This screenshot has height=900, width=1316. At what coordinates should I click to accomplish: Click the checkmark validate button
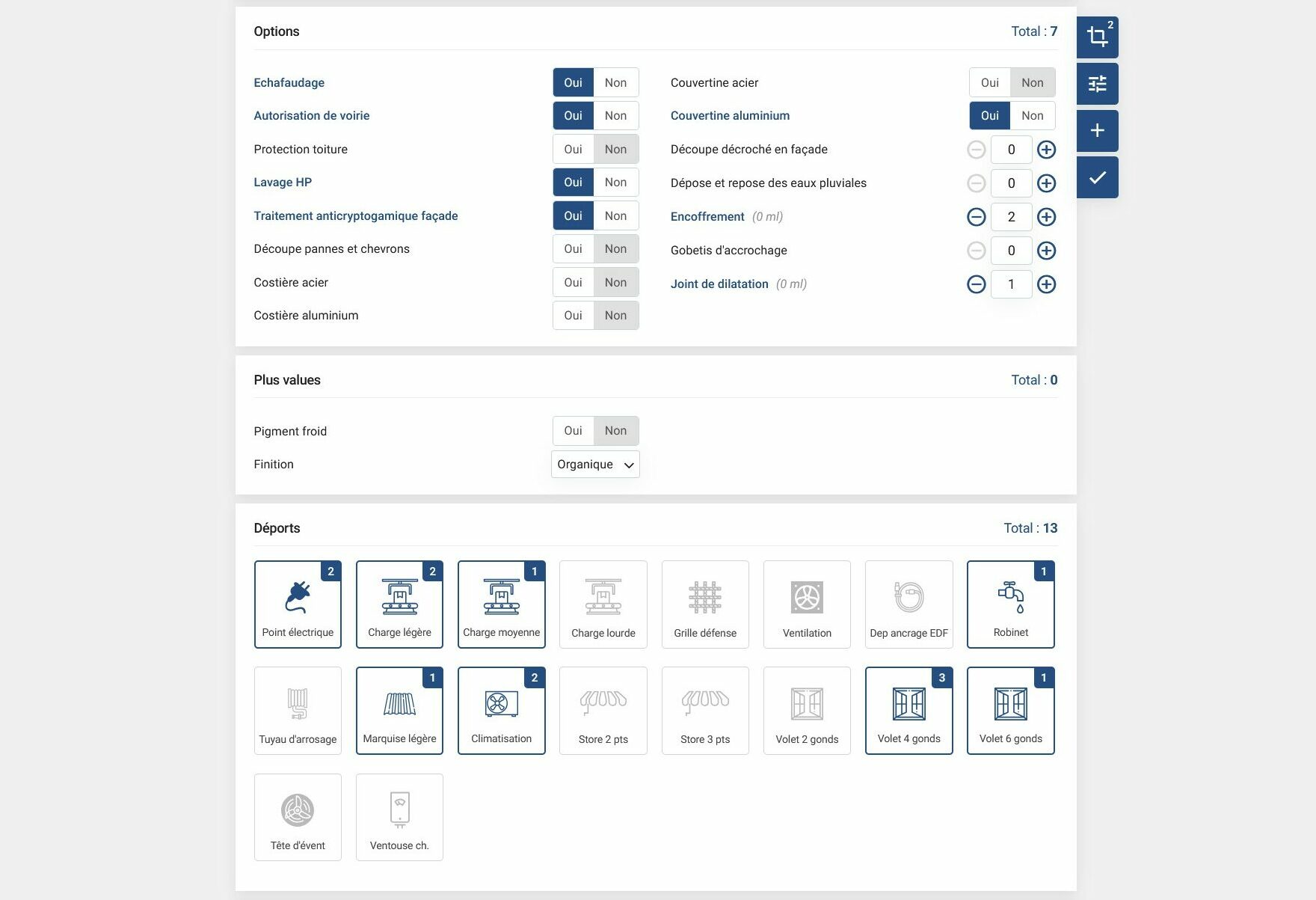coord(1097,177)
